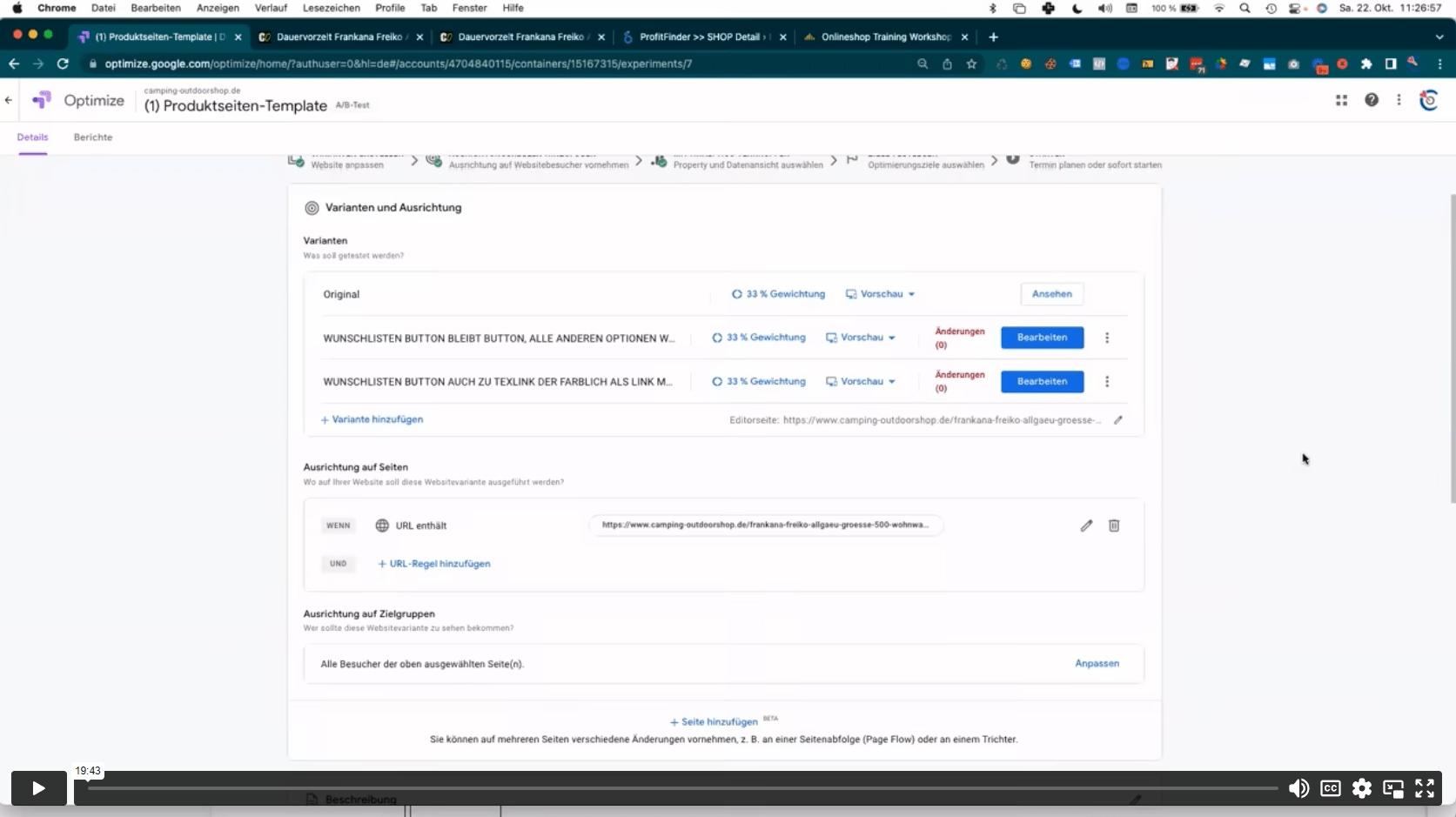
Task: Open the Google apps grid icon
Action: tap(1341, 101)
